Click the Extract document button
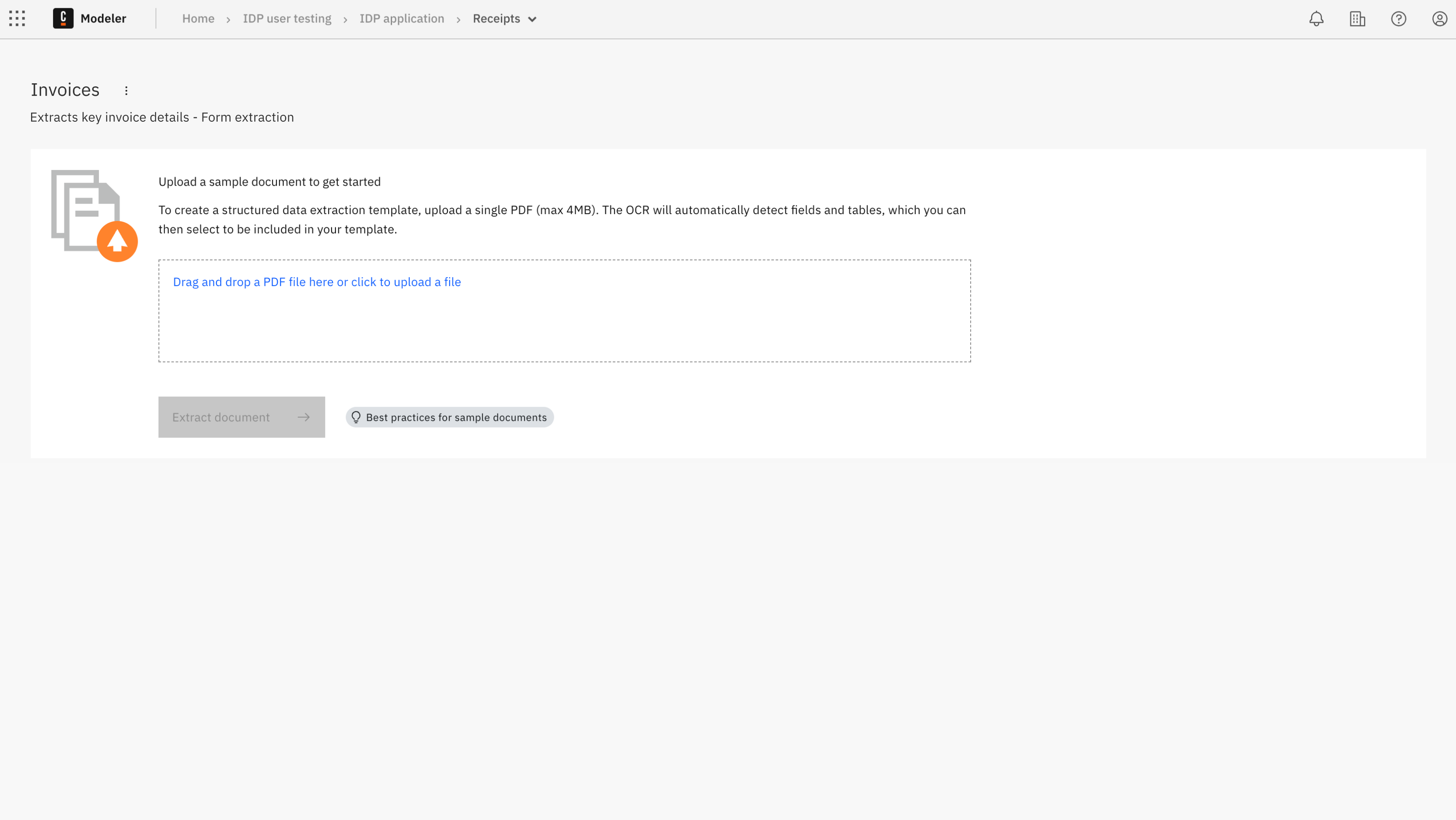The width and height of the screenshot is (1456, 820). pos(221,417)
